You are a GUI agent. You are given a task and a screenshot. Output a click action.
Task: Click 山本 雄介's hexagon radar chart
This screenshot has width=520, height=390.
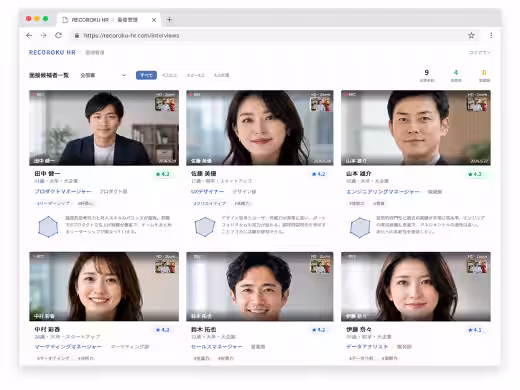click(360, 227)
